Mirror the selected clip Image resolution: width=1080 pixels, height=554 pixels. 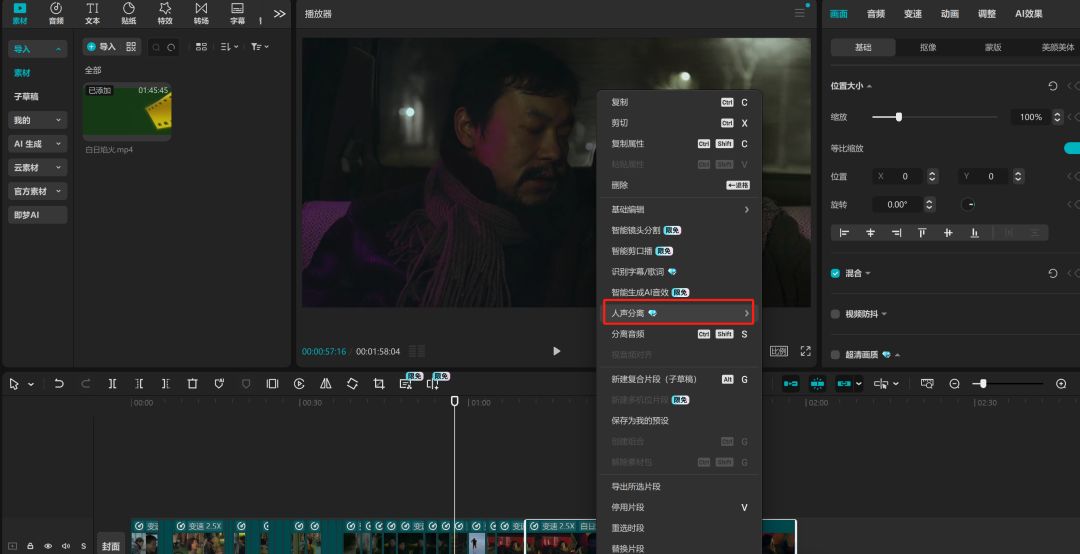(x=326, y=384)
